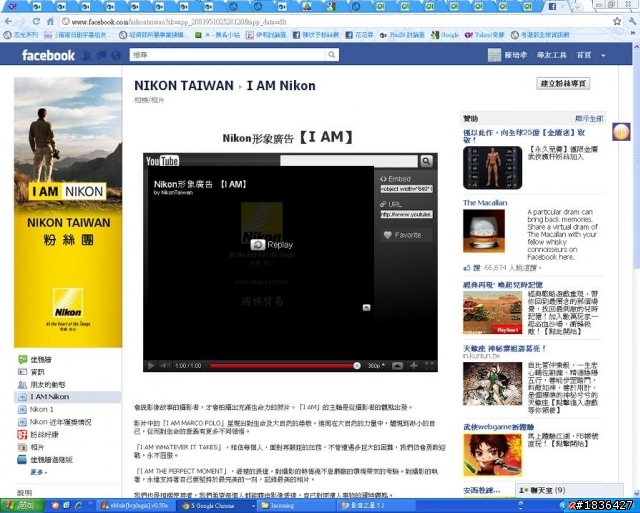
Task: Enter fullscreen with the player's fullscreen icon
Action: 429,366
